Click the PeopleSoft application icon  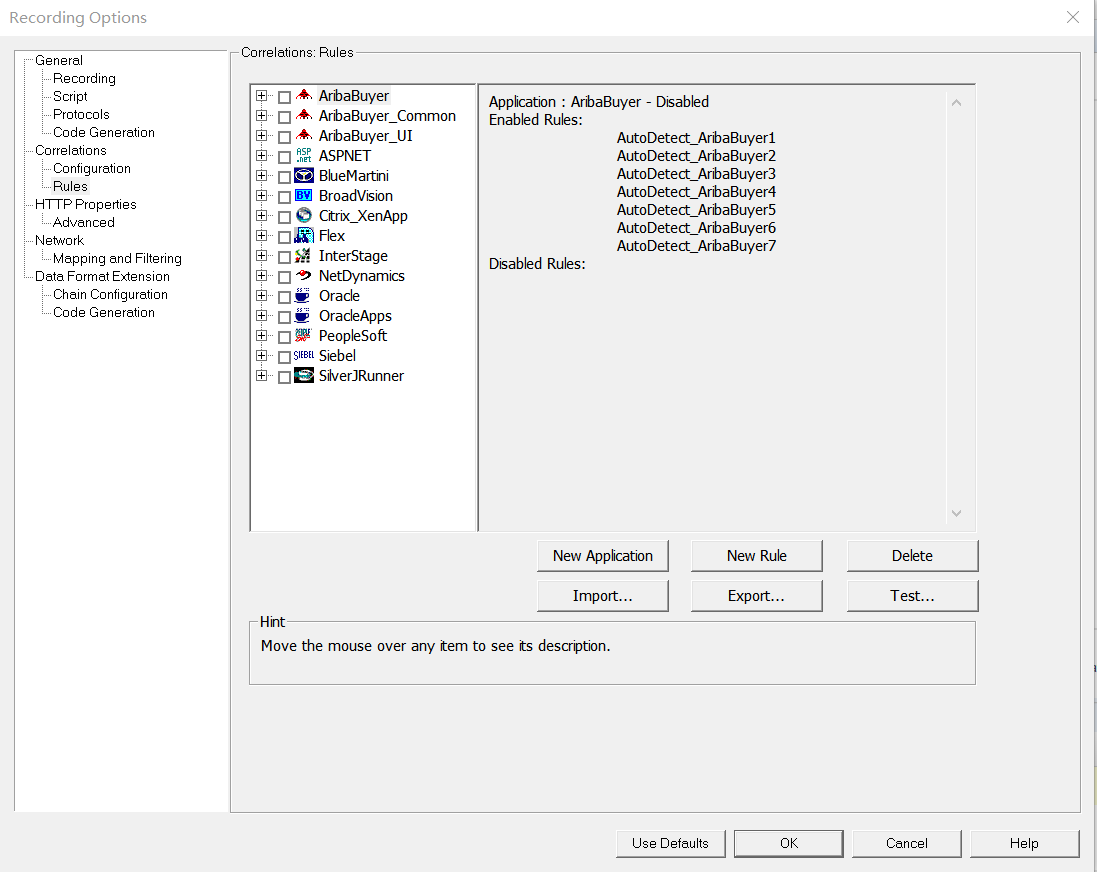[x=304, y=335]
